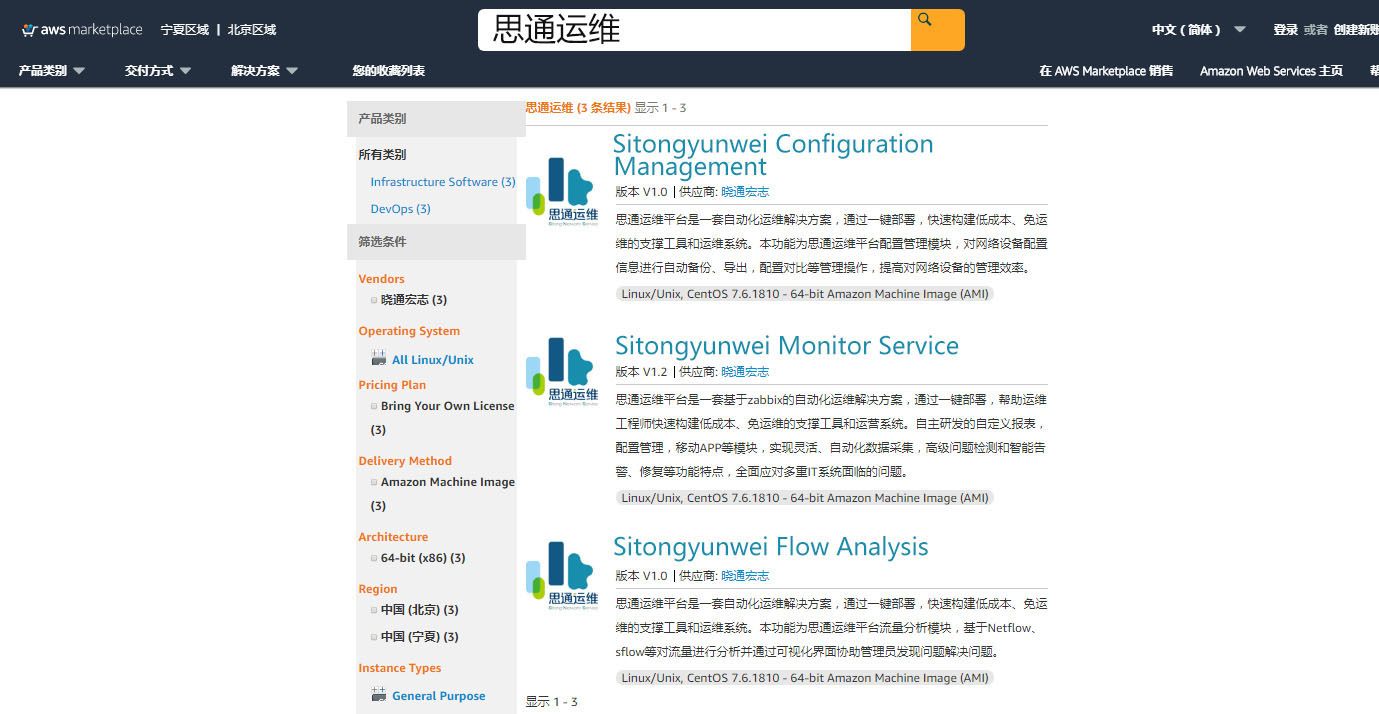
Task: Open Sitongyunwei Monitor Service title link
Action: [x=786, y=346]
